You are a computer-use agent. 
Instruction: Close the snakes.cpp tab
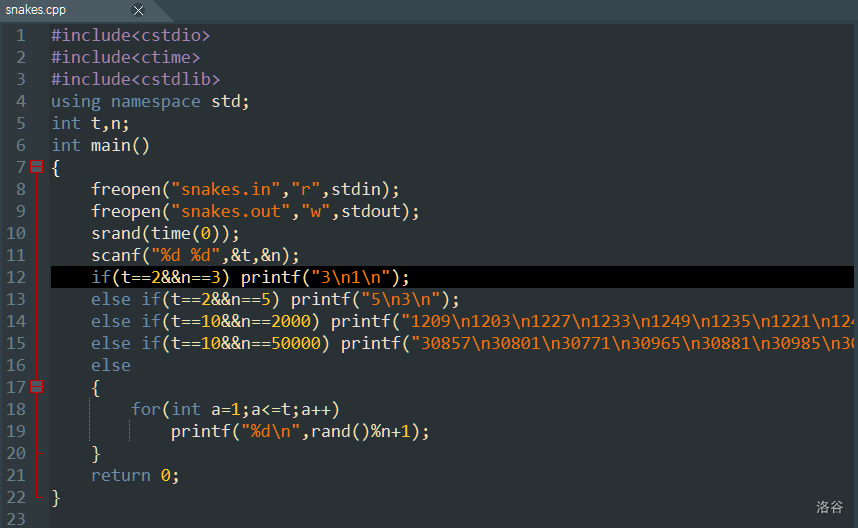click(x=138, y=10)
